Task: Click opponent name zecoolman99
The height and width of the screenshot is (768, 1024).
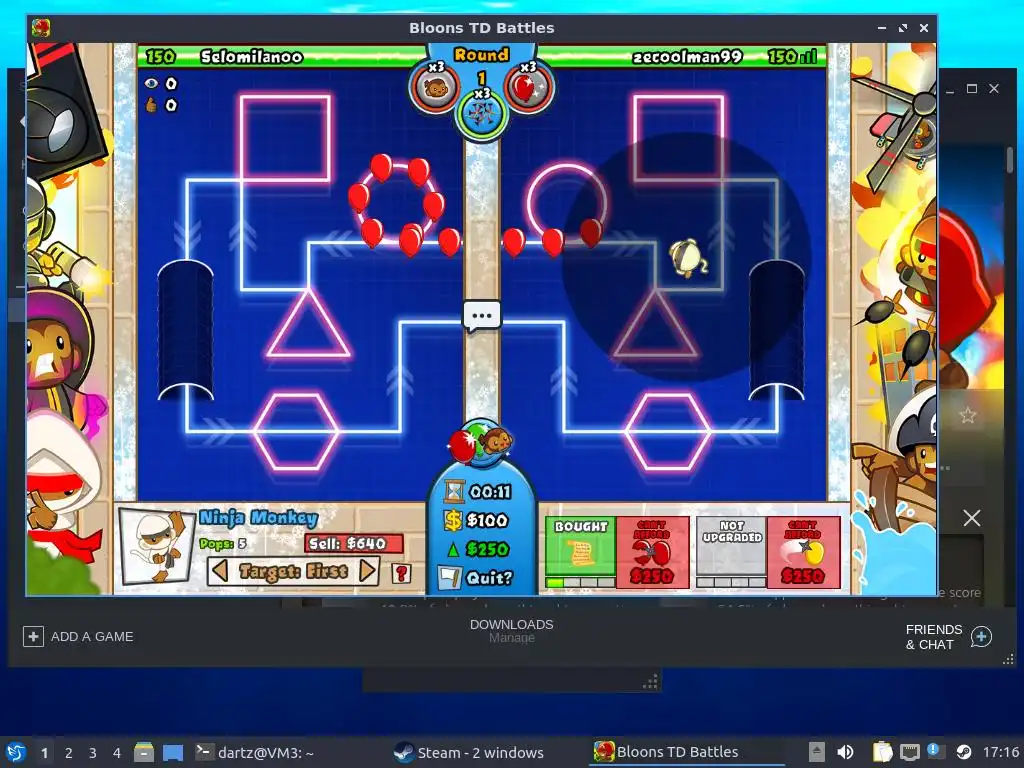Action: click(x=687, y=57)
